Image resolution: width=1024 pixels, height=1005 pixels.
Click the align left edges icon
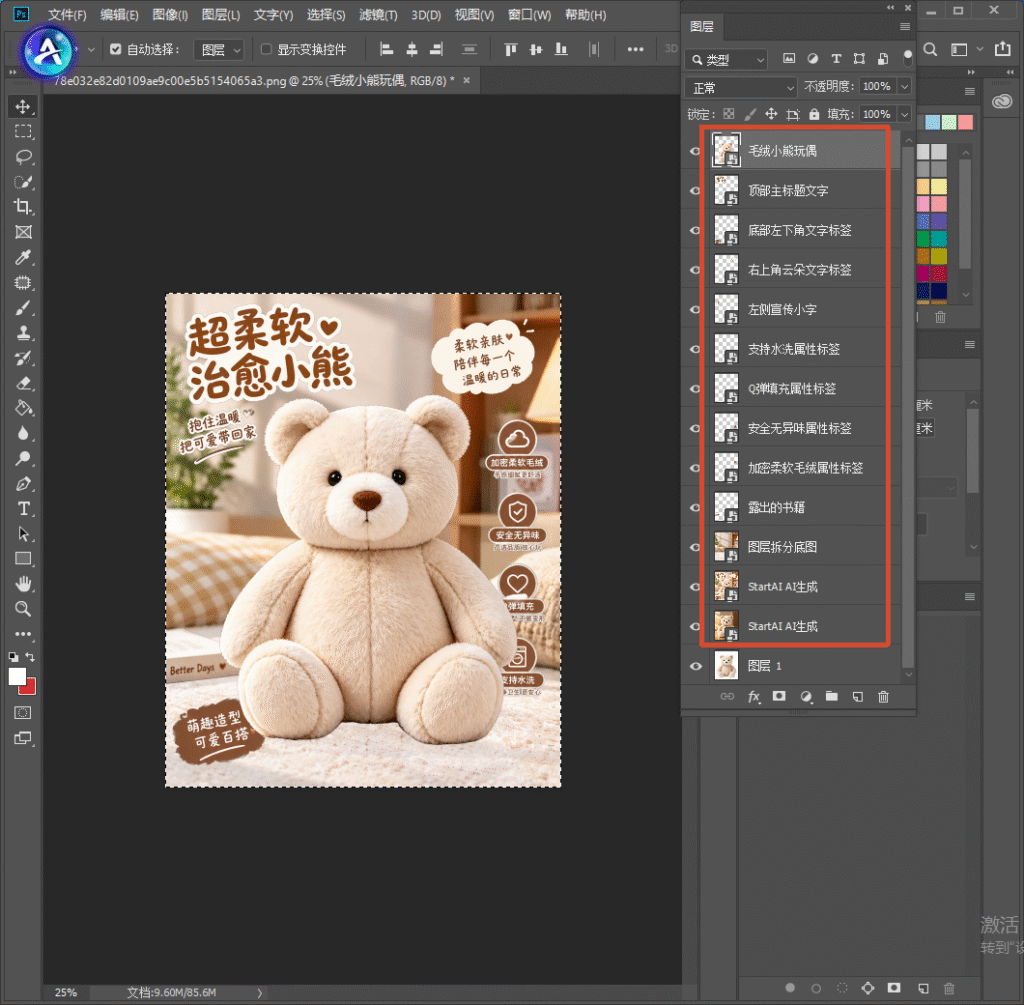[x=387, y=50]
